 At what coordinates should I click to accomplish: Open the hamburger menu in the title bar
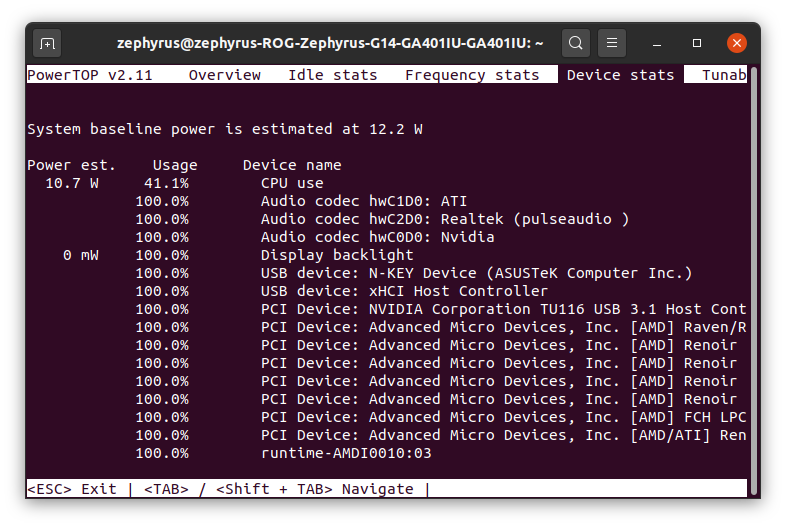[612, 43]
